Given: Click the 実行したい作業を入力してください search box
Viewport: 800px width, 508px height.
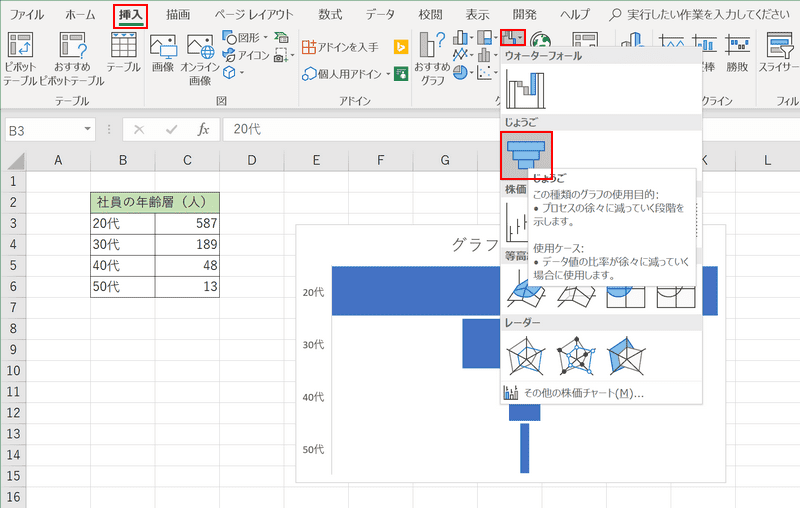Looking at the screenshot, I should (701, 15).
